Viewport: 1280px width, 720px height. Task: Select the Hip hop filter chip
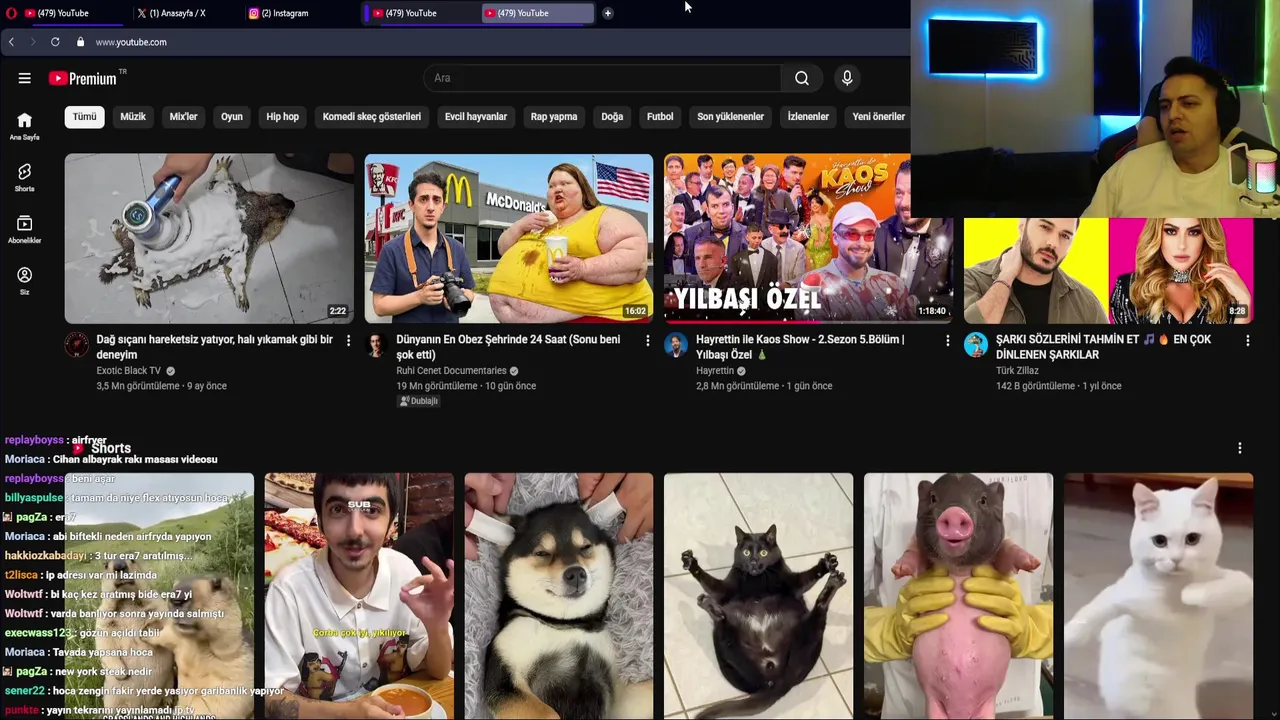pyautogui.click(x=283, y=117)
